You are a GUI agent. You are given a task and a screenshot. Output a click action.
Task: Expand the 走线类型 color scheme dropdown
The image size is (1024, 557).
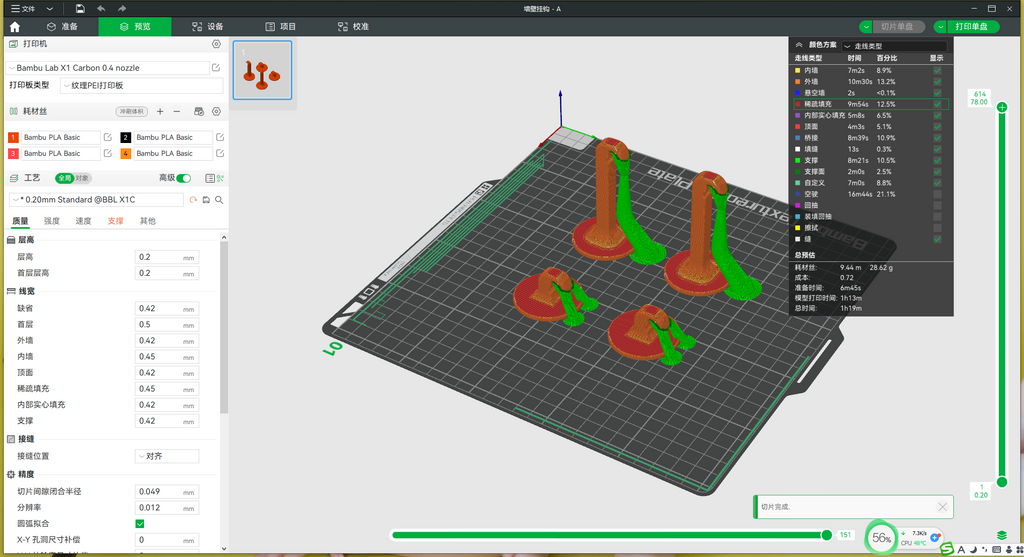(894, 46)
